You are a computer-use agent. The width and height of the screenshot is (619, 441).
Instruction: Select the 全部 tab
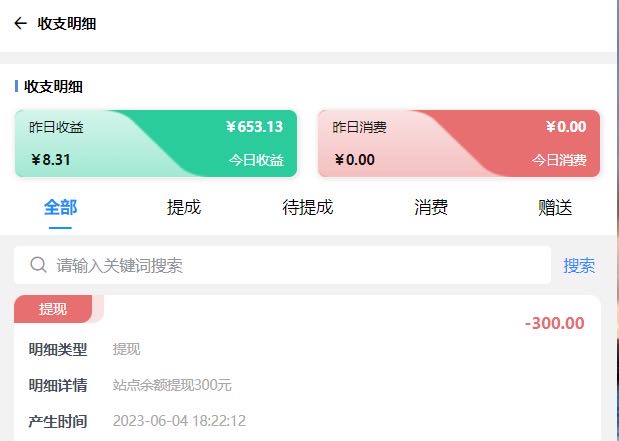click(60, 208)
